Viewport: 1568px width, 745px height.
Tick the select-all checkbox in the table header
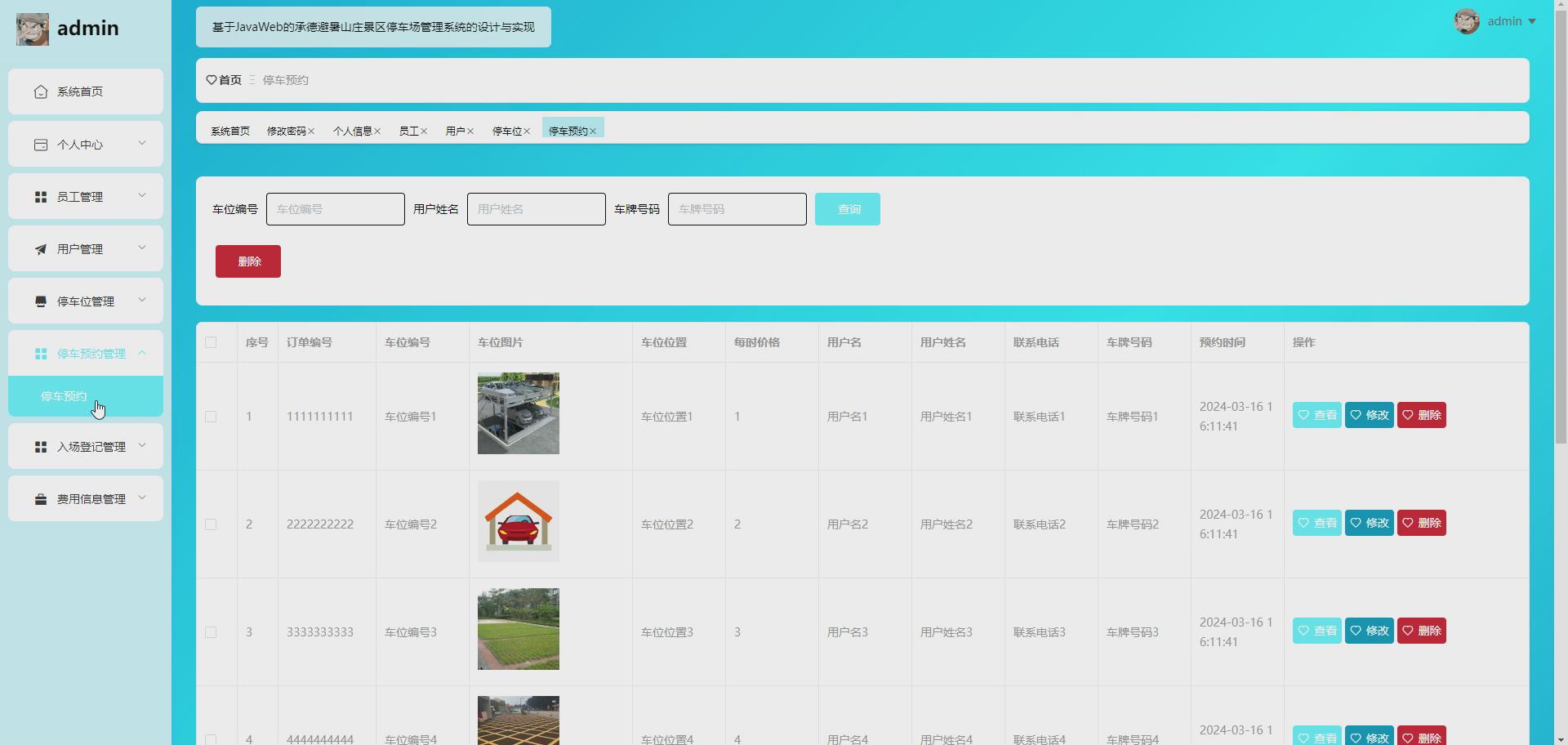[x=211, y=342]
